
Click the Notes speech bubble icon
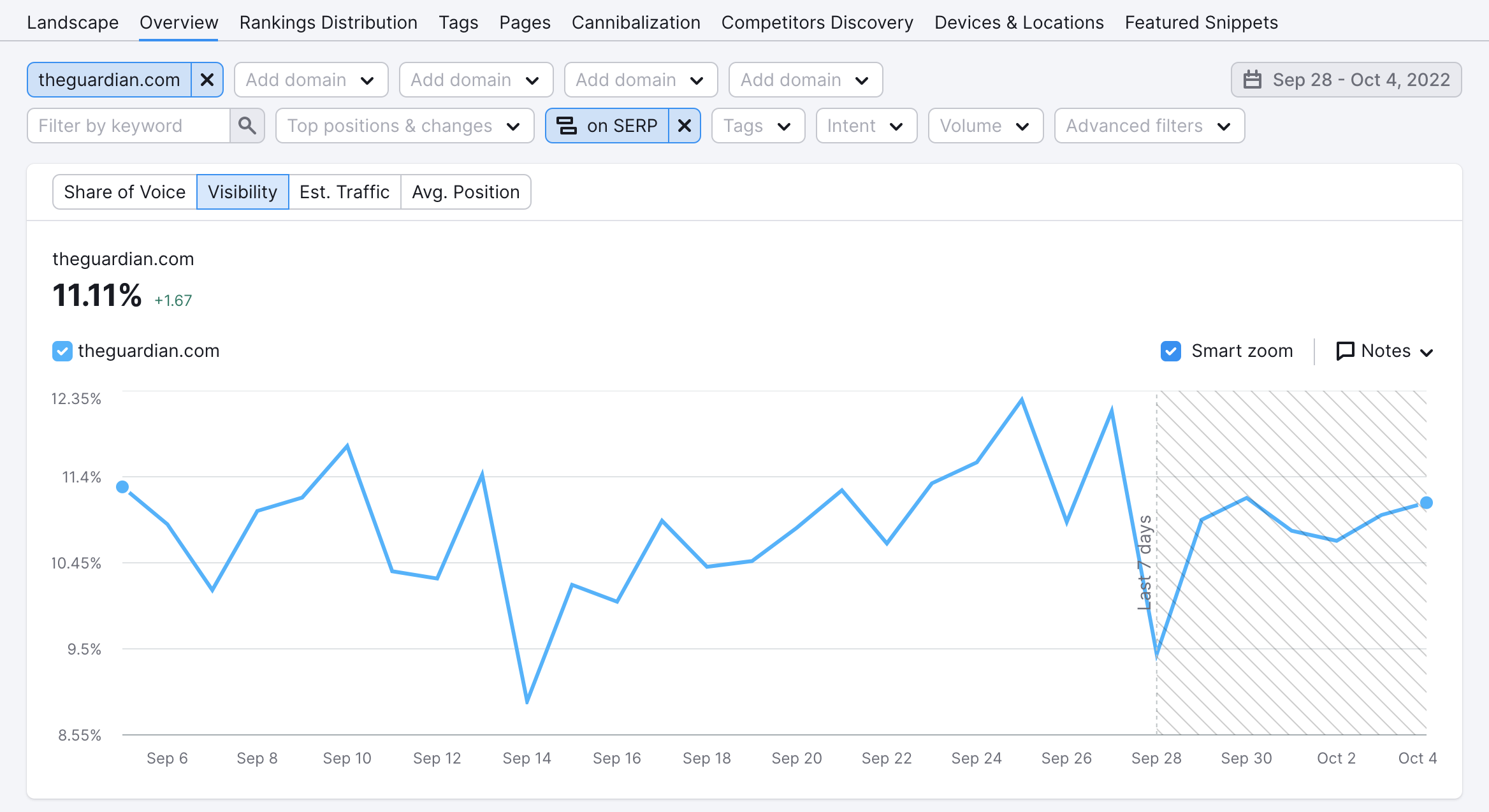pyautogui.click(x=1345, y=351)
